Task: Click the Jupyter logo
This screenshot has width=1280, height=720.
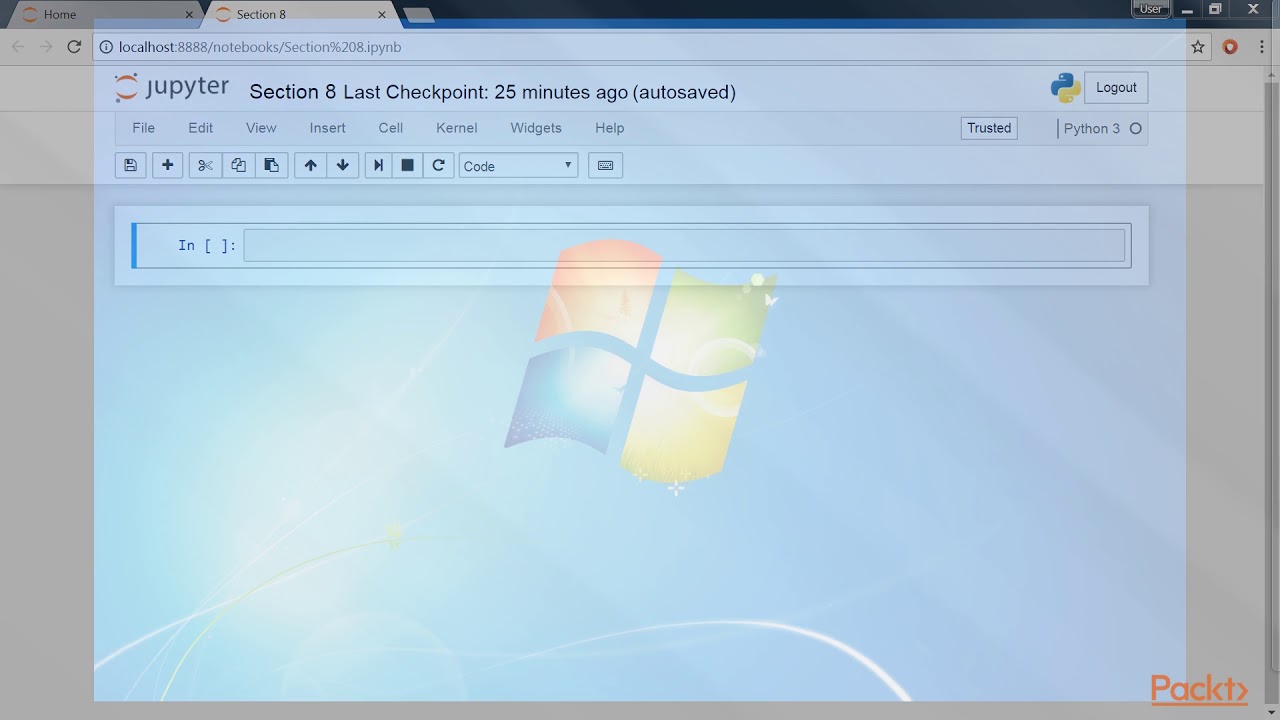Action: [x=171, y=88]
